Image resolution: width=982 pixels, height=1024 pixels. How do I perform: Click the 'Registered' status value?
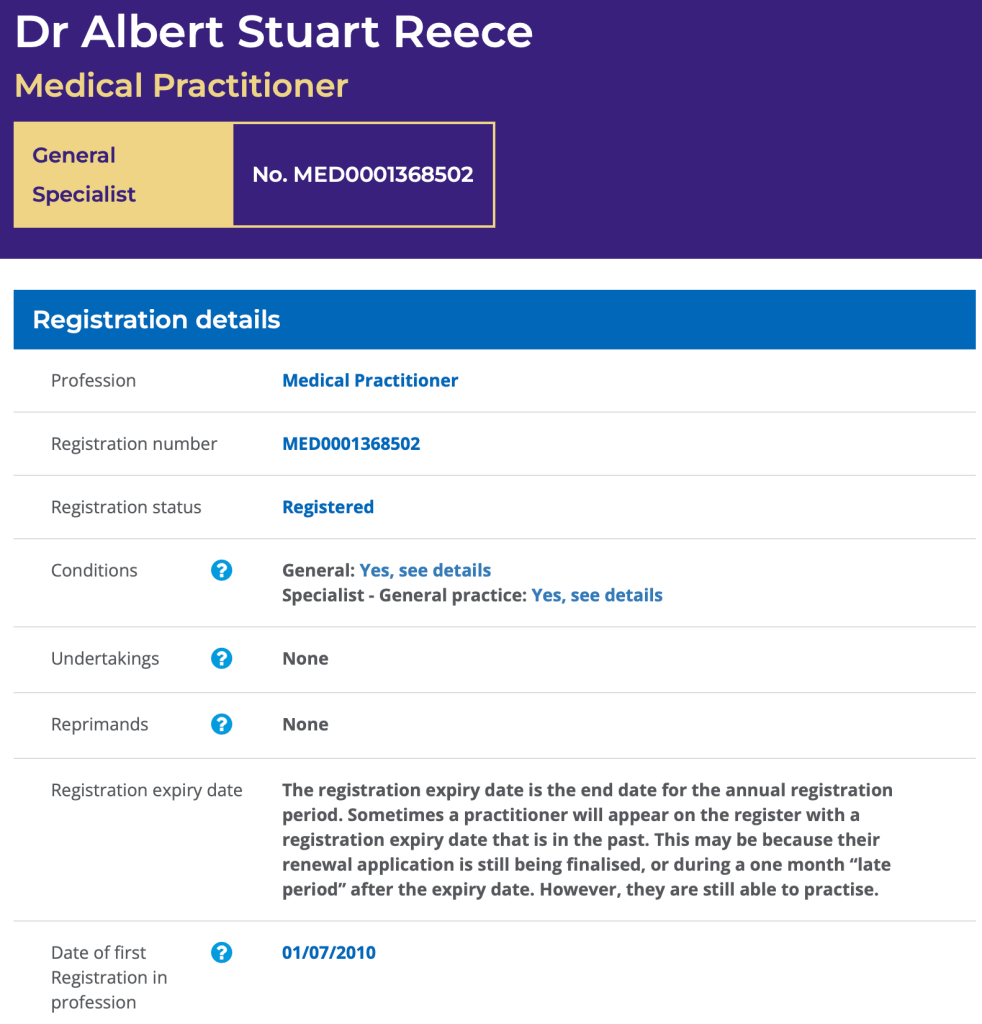(328, 508)
